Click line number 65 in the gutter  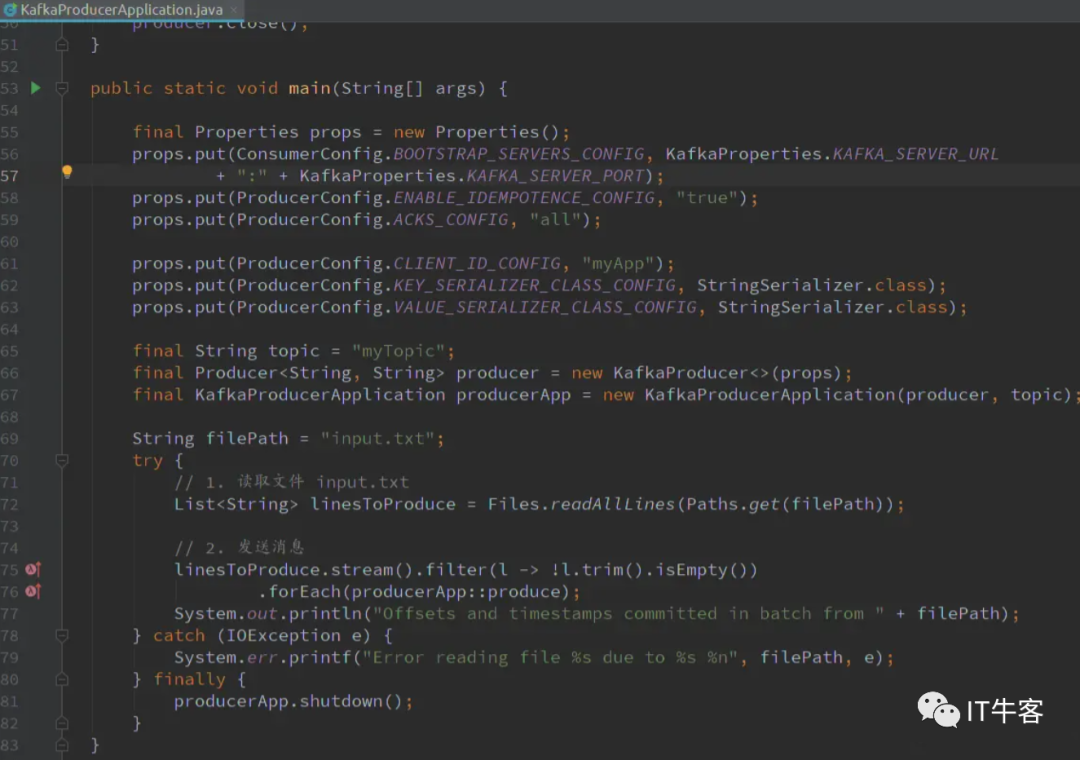click(x=10, y=351)
